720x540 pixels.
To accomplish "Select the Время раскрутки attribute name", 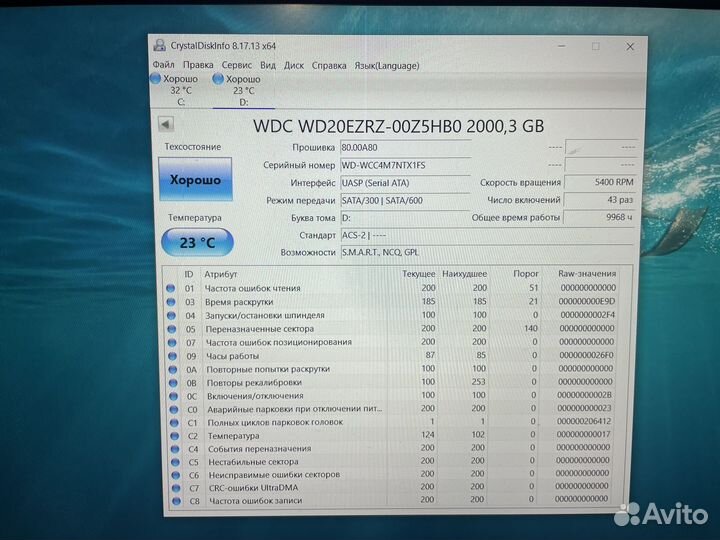I will click(239, 302).
